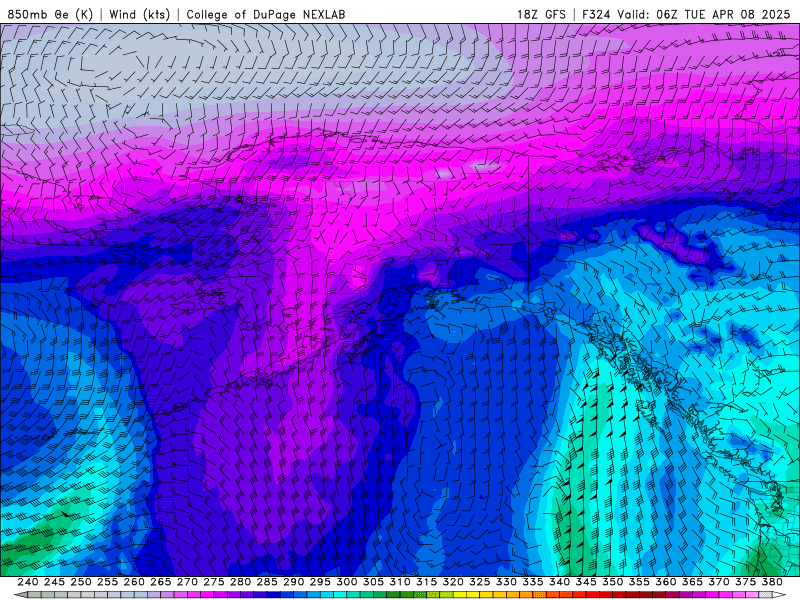Image resolution: width=800 pixels, height=600 pixels.
Task: Select the 365 scale value
Action: [692, 582]
